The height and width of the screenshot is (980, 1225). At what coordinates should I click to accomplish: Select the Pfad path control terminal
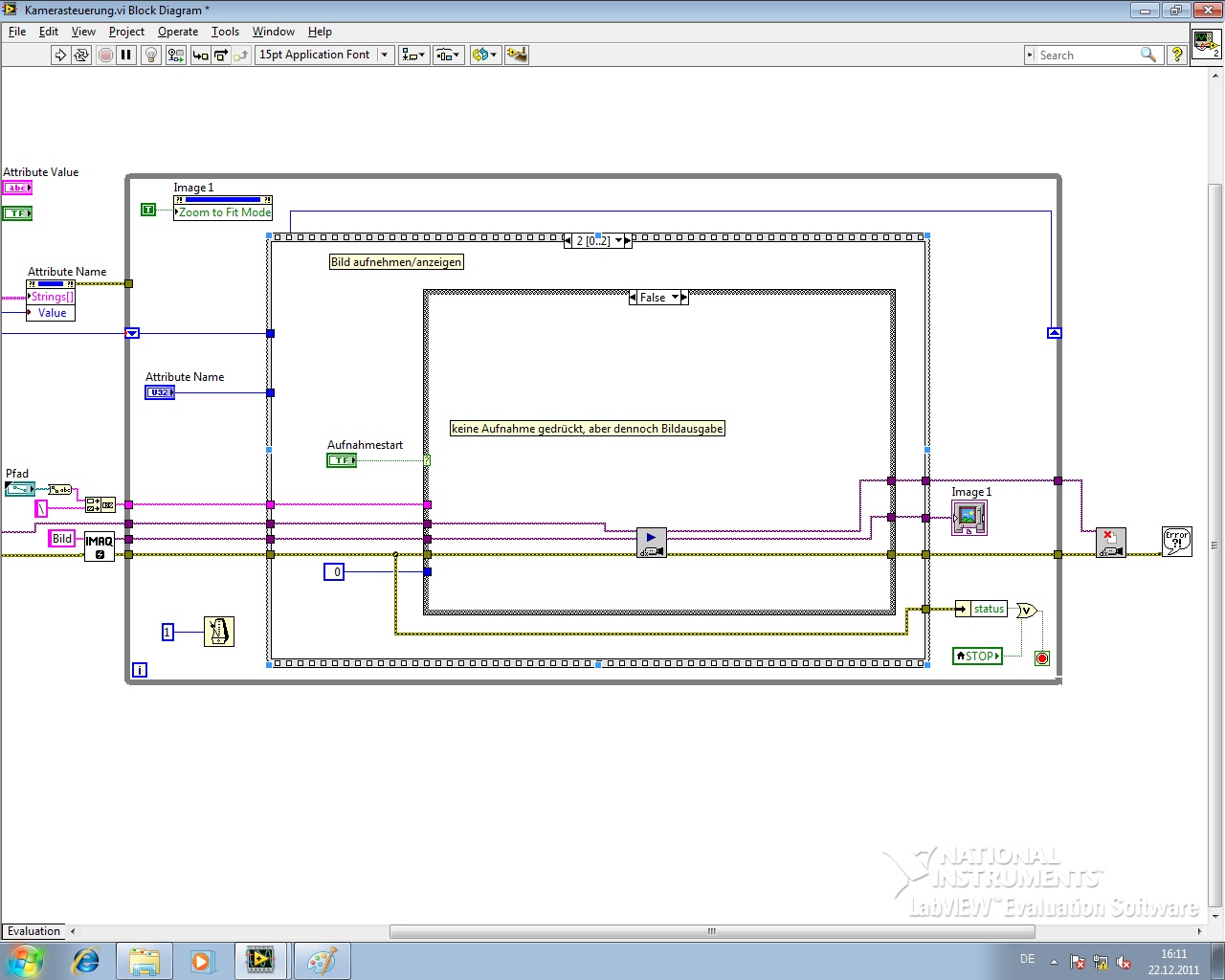(19, 489)
